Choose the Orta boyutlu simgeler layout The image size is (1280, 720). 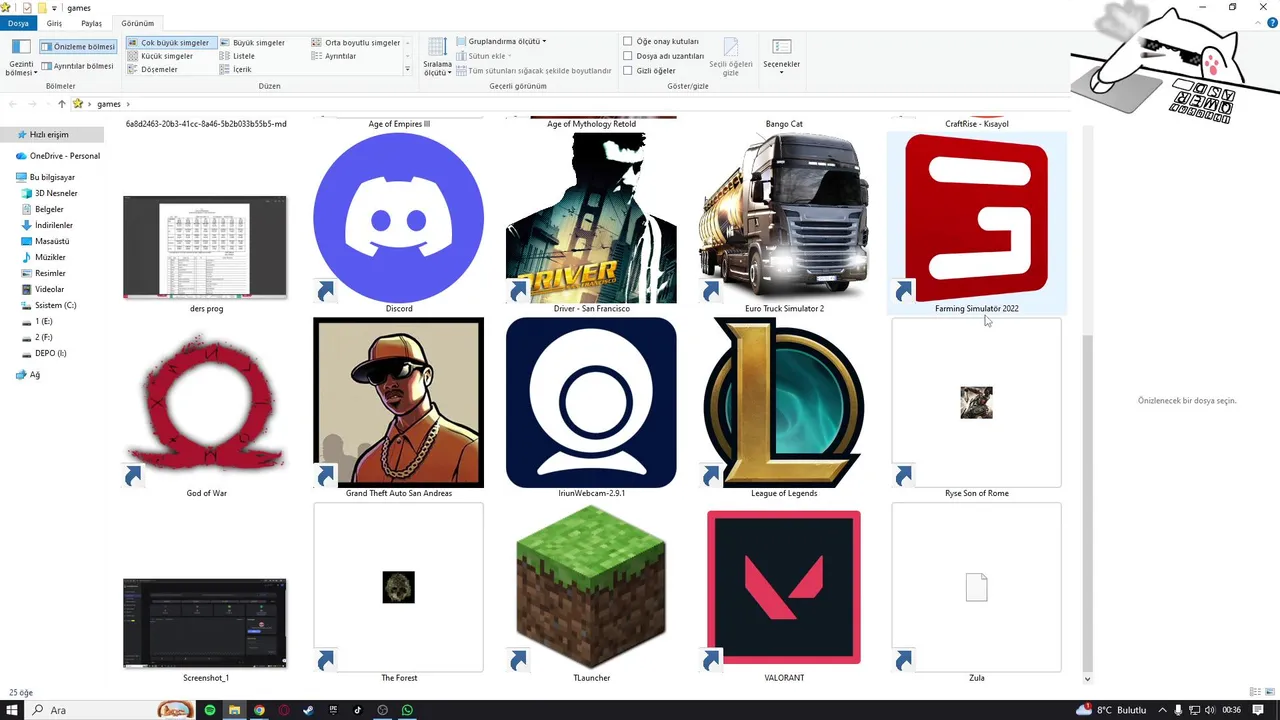[x=356, y=43]
